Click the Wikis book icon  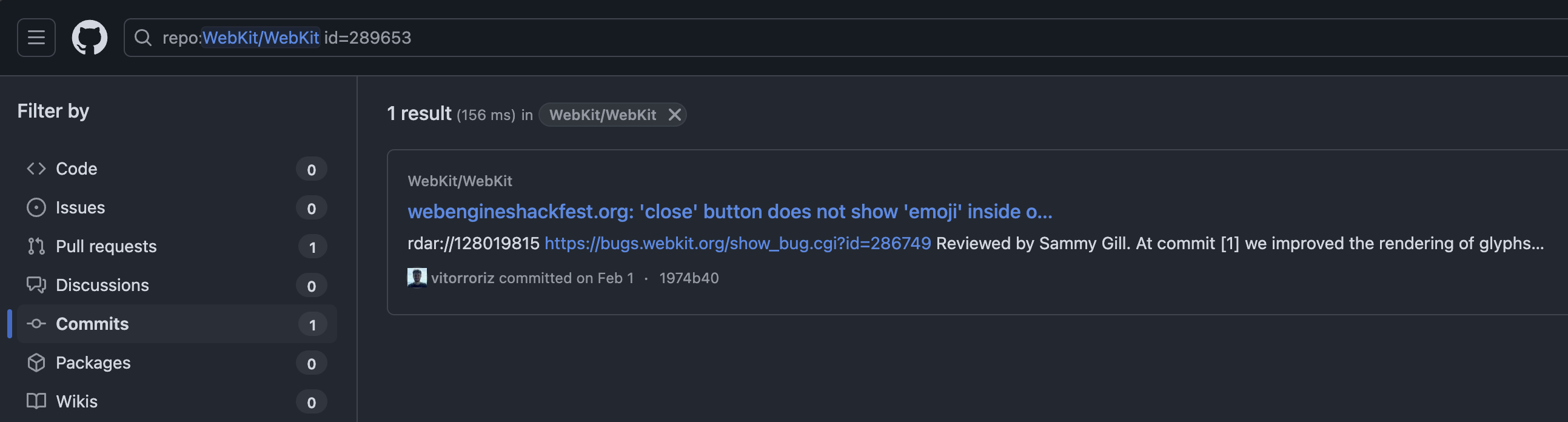pyautogui.click(x=36, y=401)
